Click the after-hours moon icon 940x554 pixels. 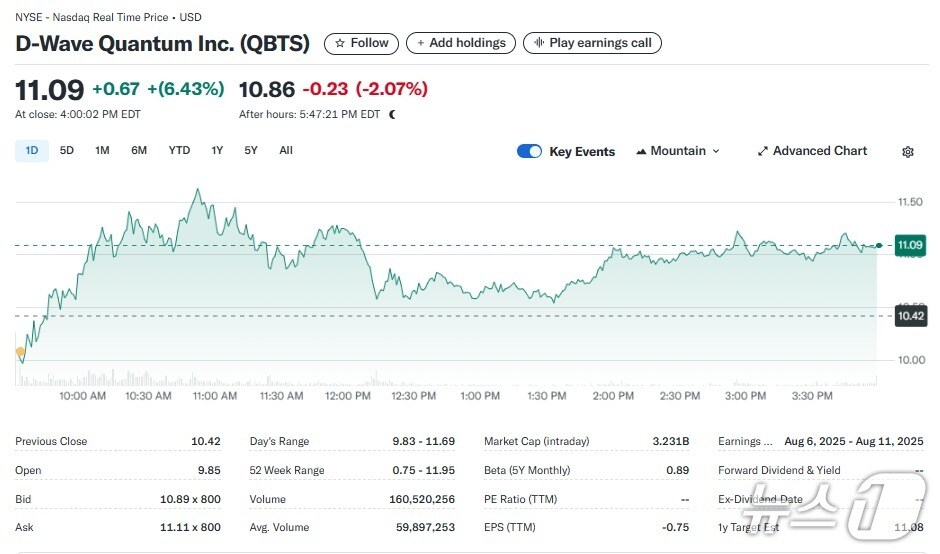point(392,114)
